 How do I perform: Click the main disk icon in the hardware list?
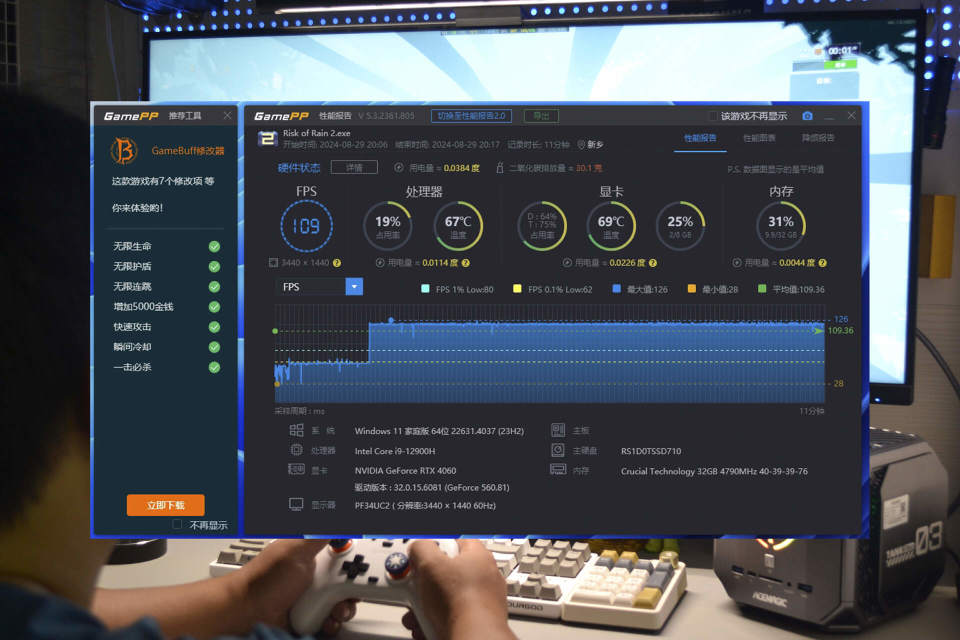click(558, 450)
